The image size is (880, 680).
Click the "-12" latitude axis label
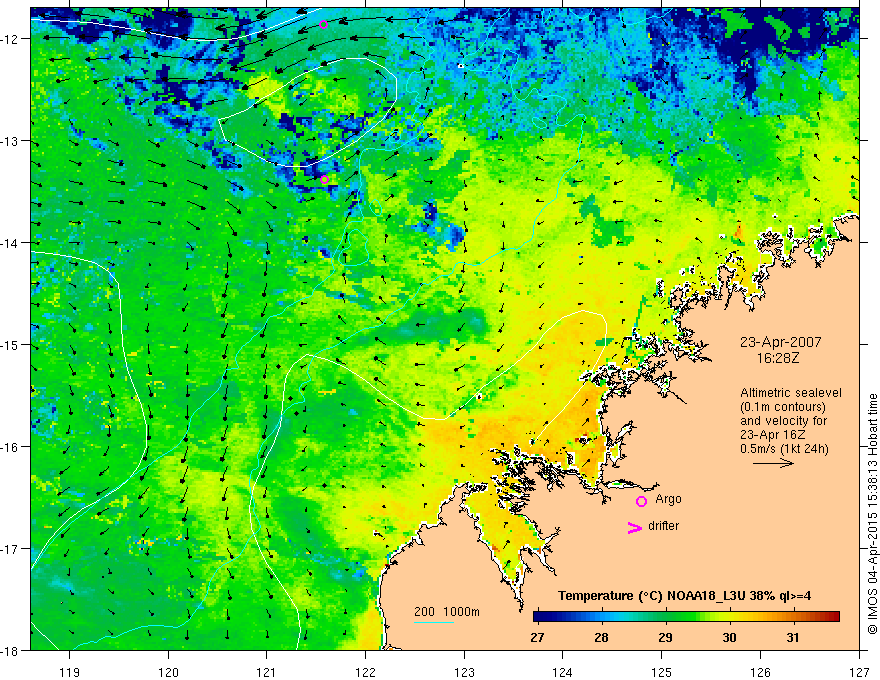(11, 39)
